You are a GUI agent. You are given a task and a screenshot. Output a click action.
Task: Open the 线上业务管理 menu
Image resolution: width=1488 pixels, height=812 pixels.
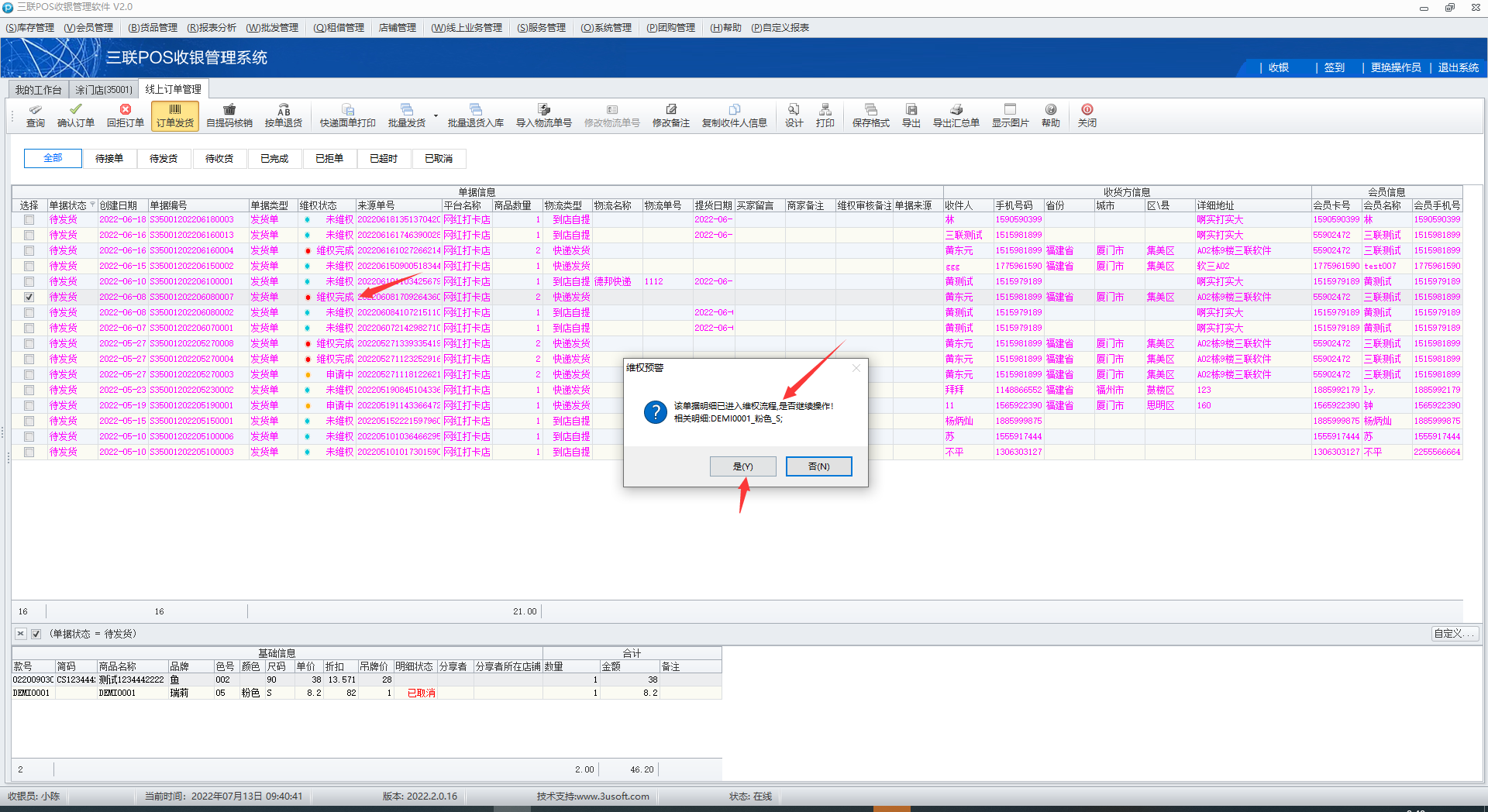[x=467, y=28]
